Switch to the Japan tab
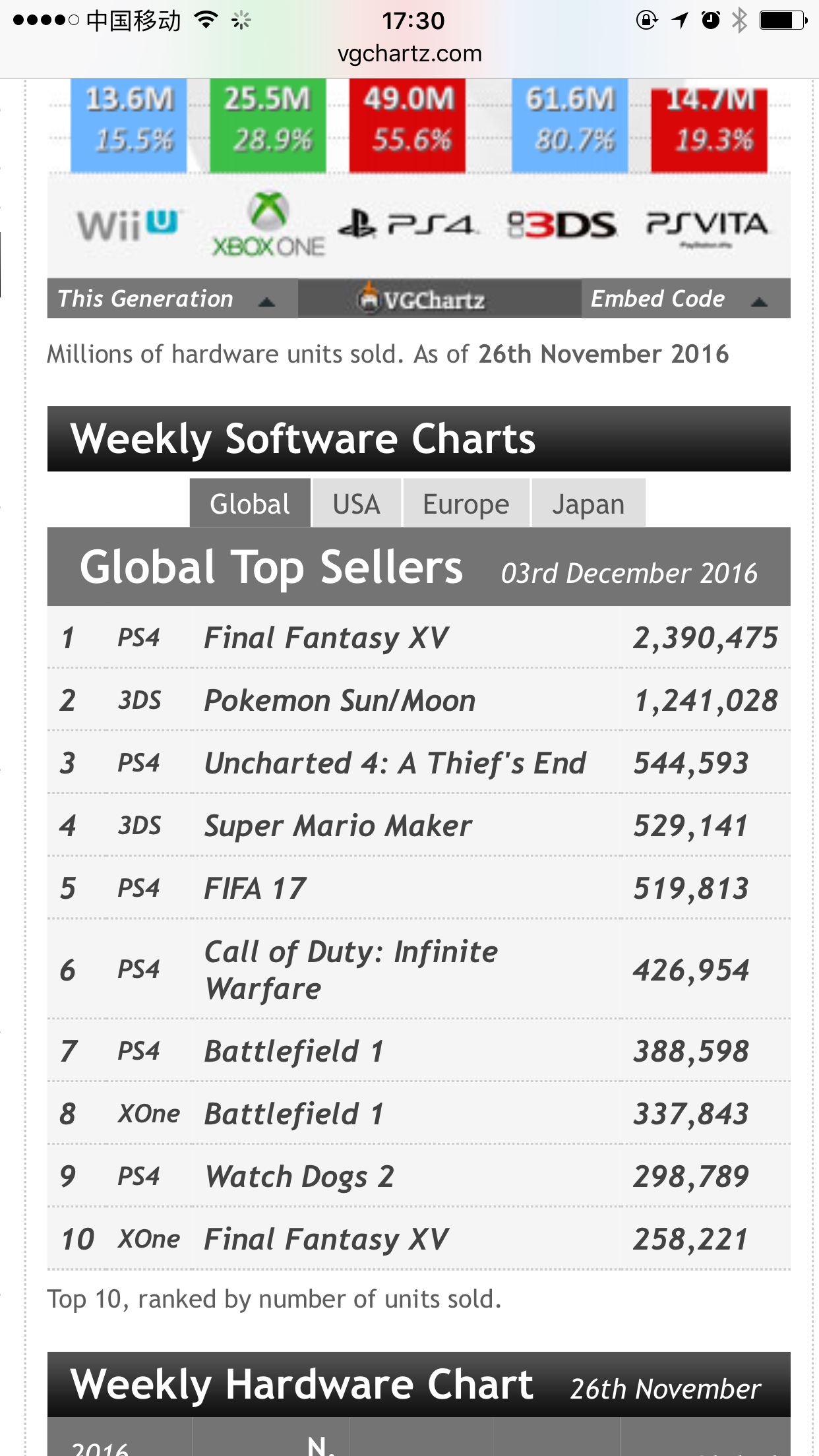The height and width of the screenshot is (1456, 819). point(588,504)
